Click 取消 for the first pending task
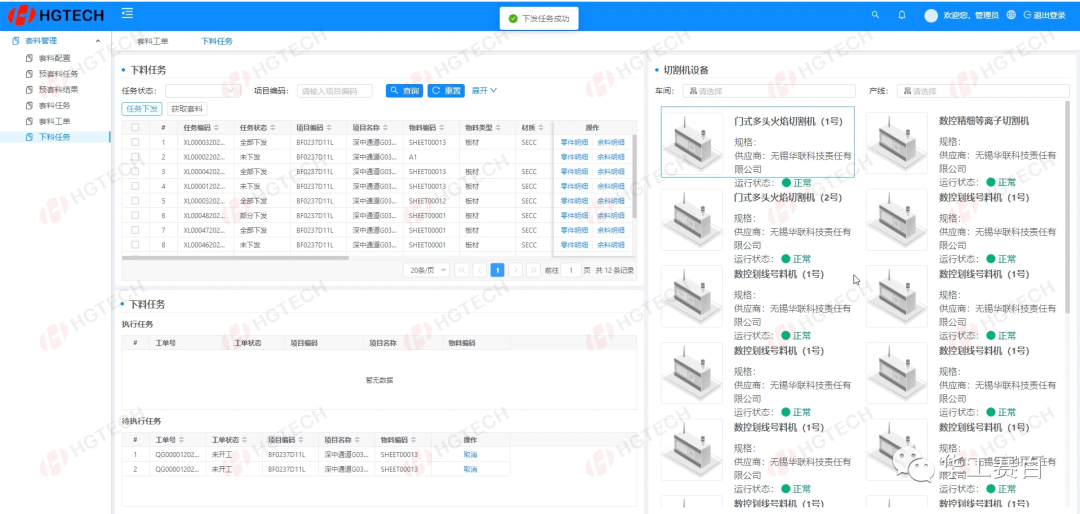This screenshot has width=1080, height=514. [x=470, y=454]
